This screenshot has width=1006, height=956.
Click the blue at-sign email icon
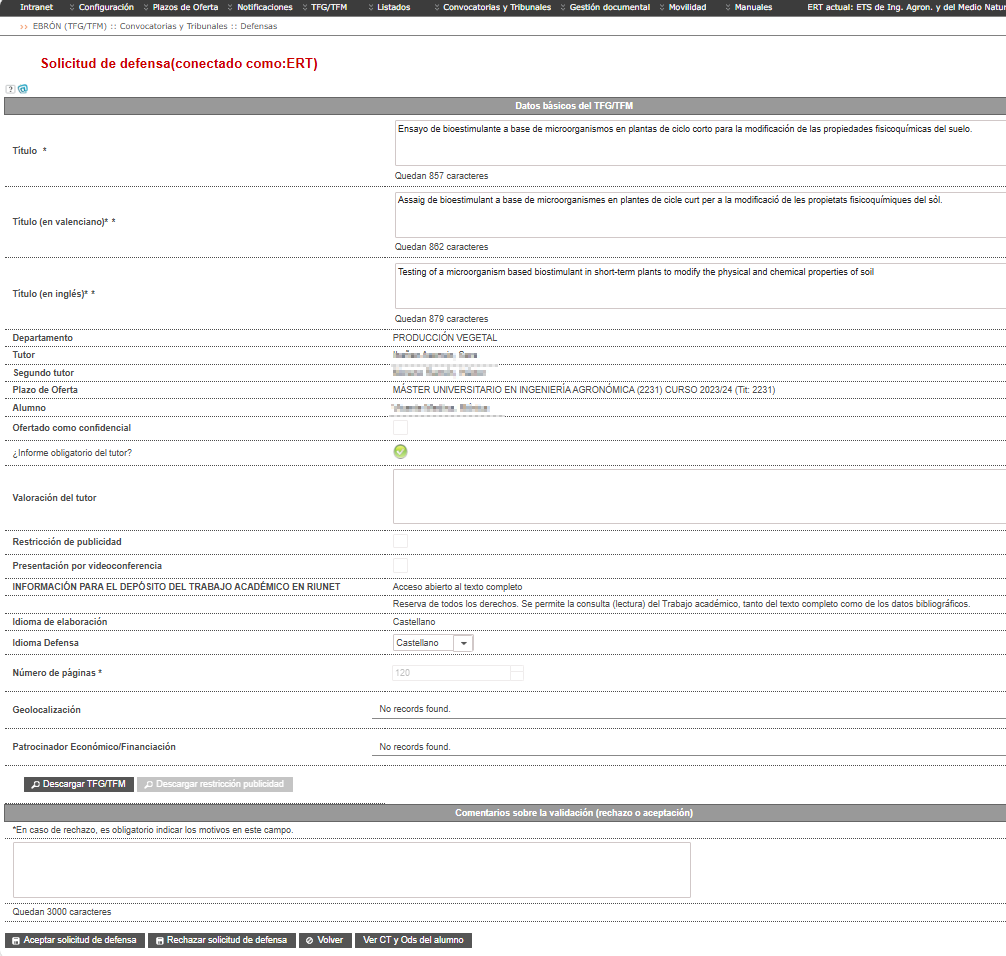(23, 89)
